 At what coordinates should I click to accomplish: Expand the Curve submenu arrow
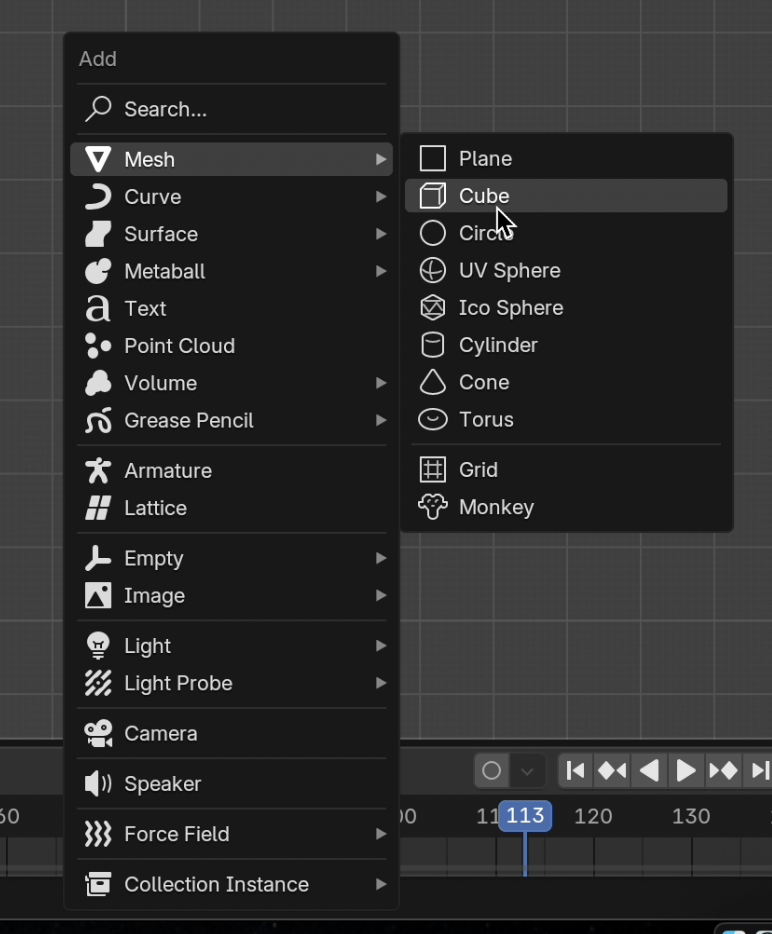coord(380,197)
